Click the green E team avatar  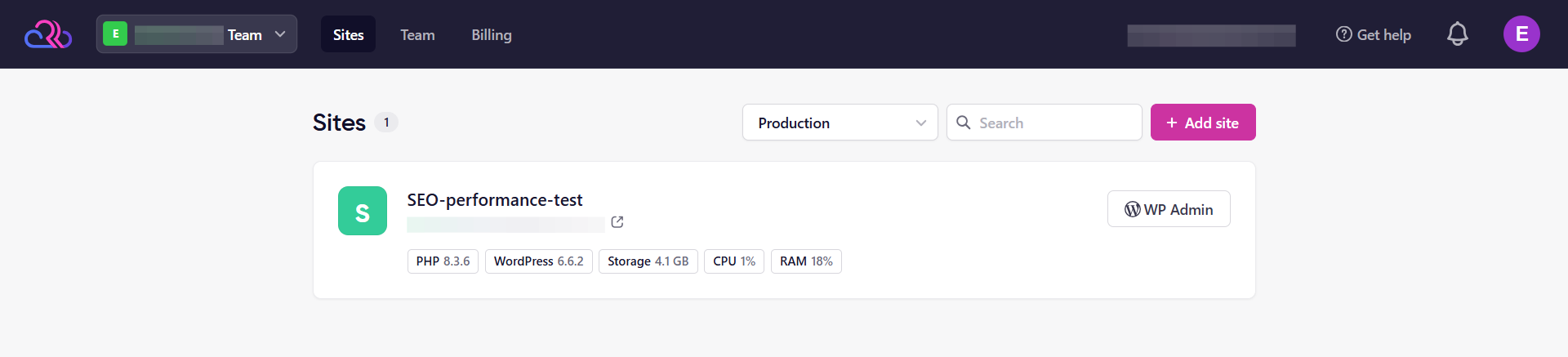click(x=115, y=33)
